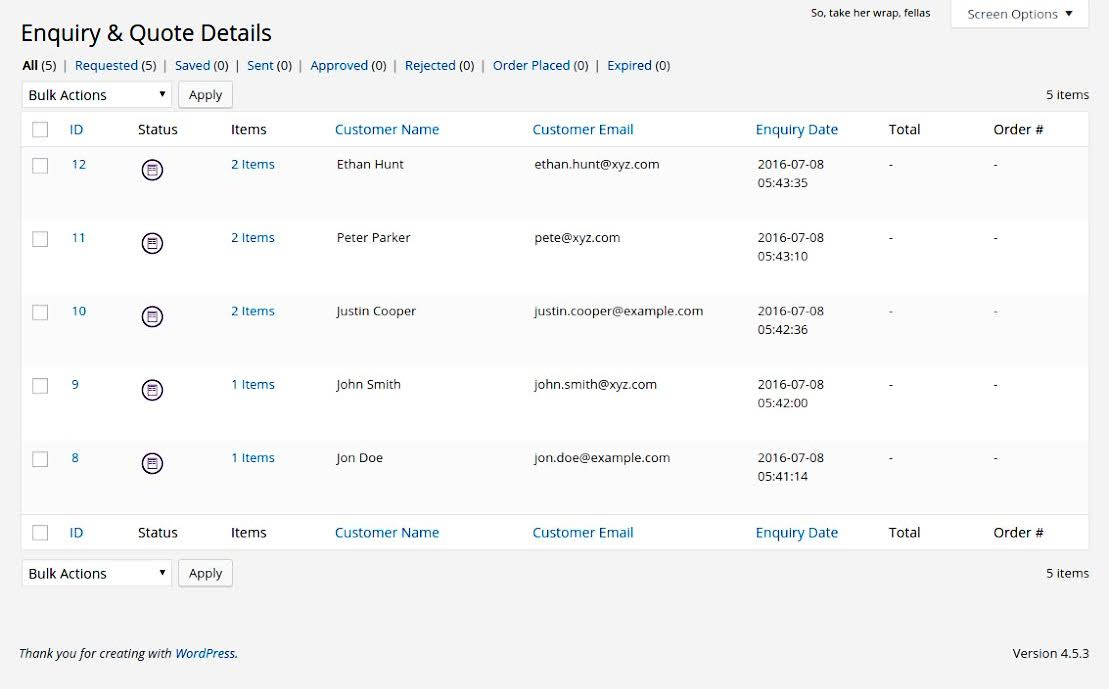The height and width of the screenshot is (689, 1109).
Task: Show Order Placed enquiries filter
Action: point(540,65)
